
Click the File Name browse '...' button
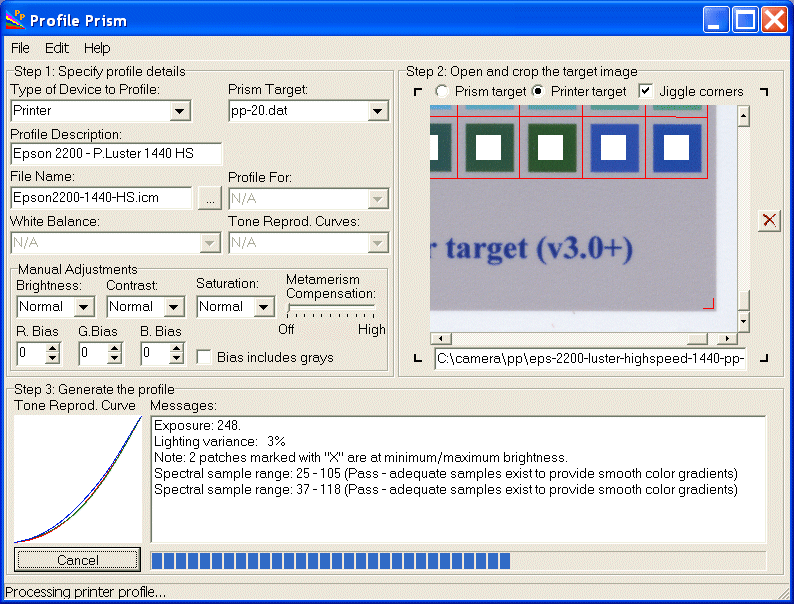tap(210, 198)
